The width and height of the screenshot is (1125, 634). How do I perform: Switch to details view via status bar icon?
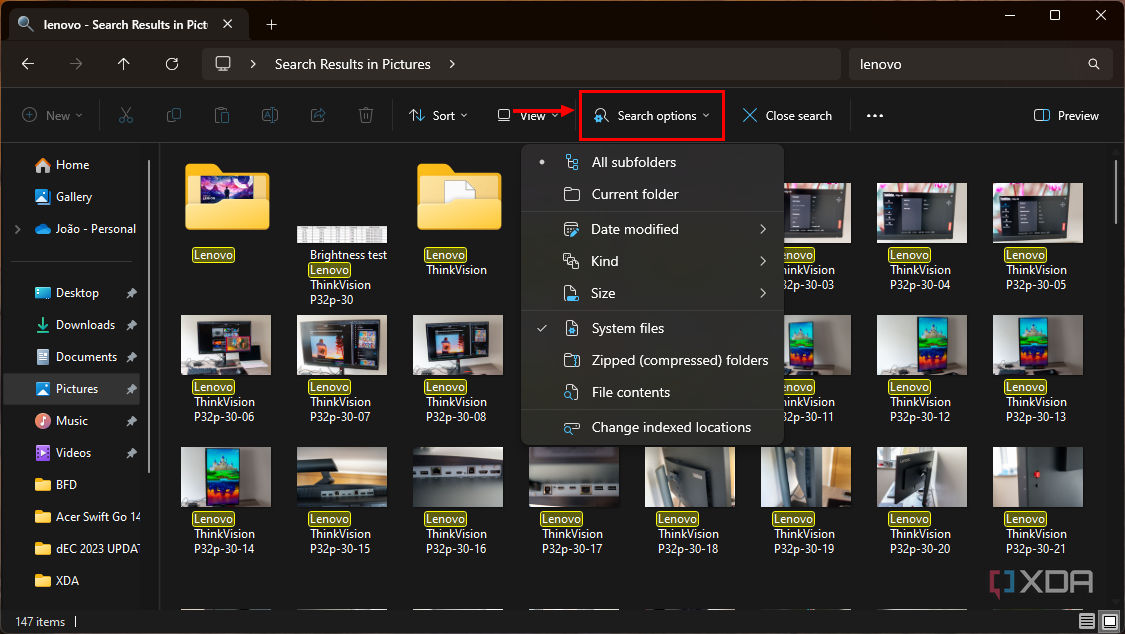pyautogui.click(x=1086, y=621)
